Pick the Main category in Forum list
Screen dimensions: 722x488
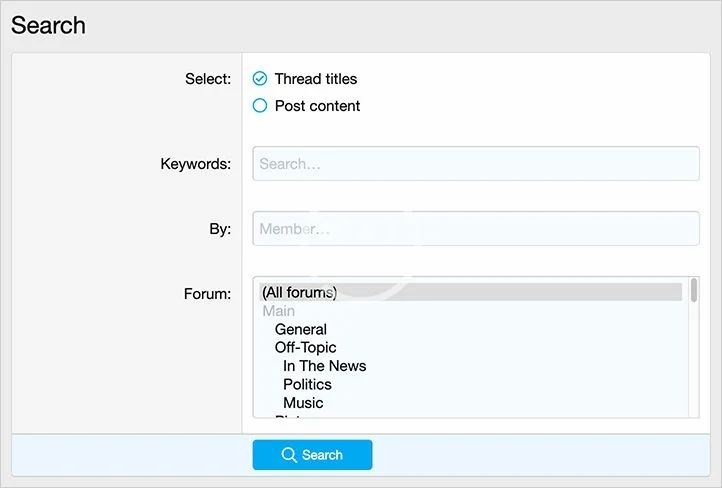[279, 311]
